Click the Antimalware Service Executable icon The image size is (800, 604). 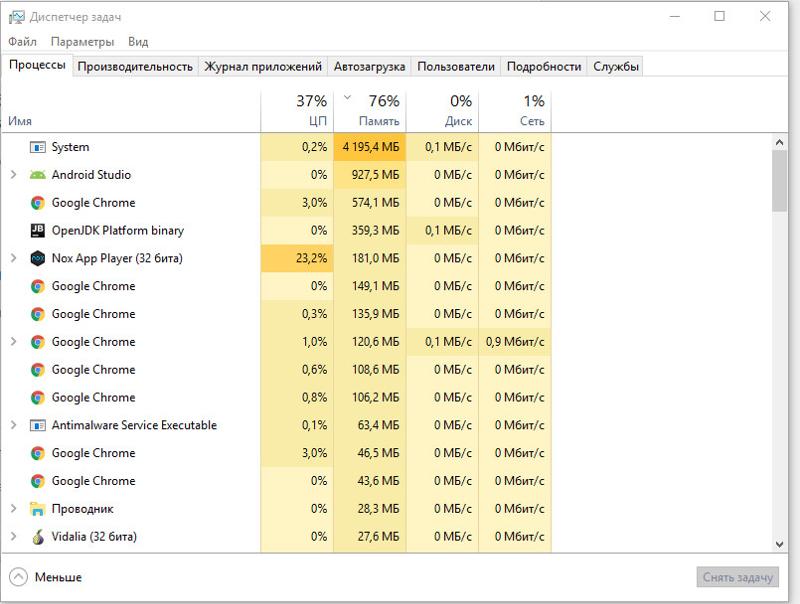[x=38, y=425]
